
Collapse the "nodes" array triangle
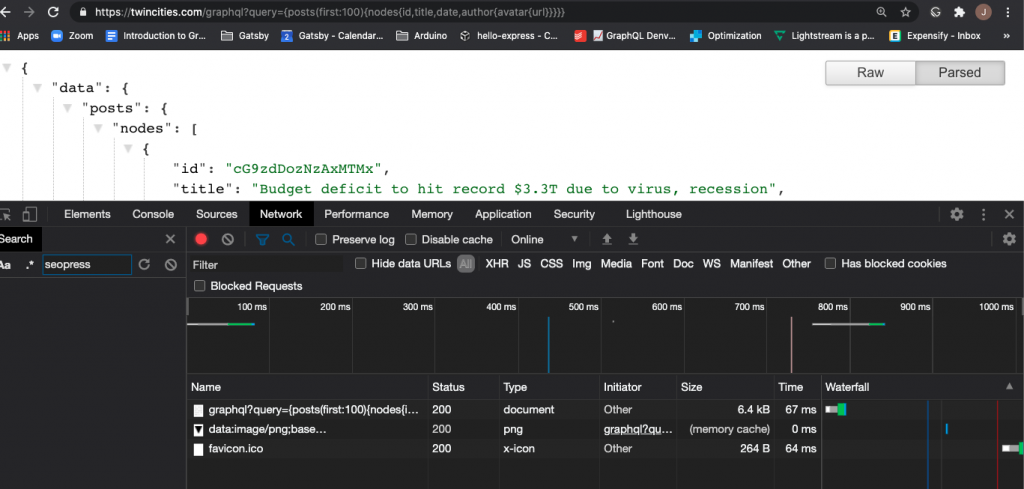[99, 128]
